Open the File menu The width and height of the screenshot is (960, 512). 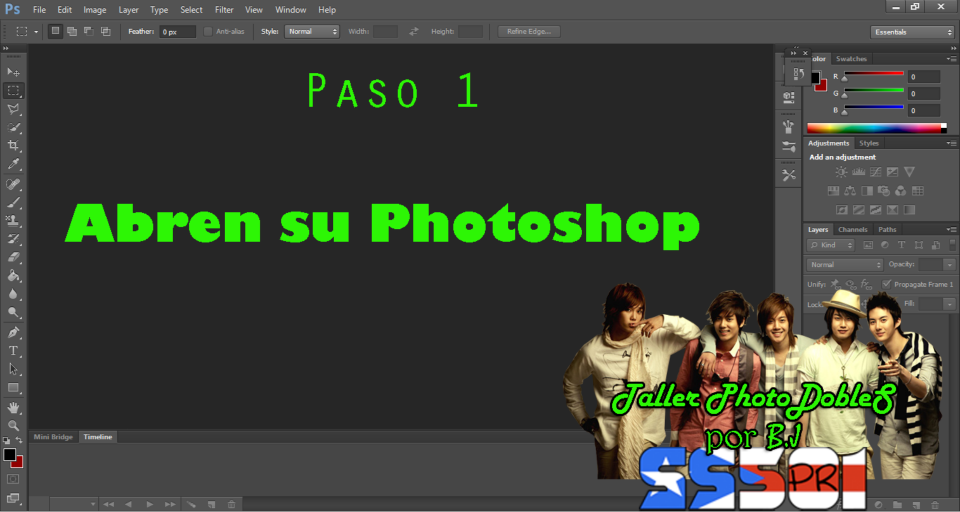tap(39, 10)
